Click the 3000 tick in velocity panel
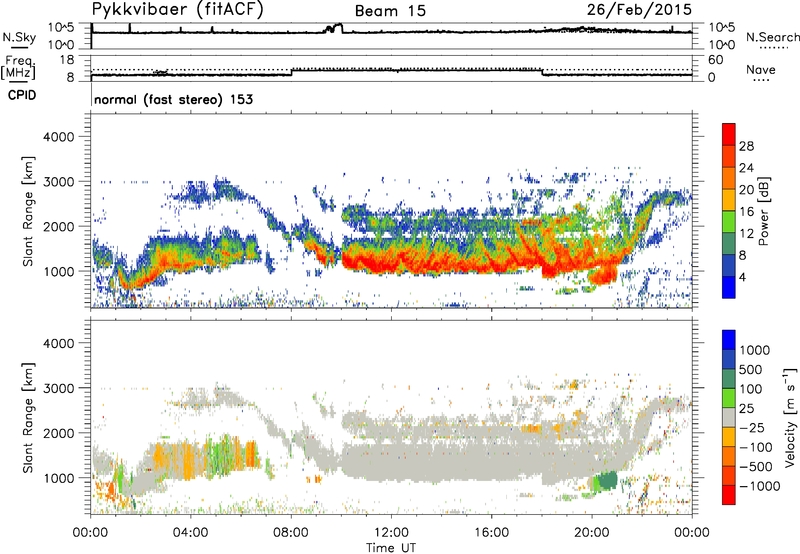Image resolution: width=800 pixels, height=554 pixels. click(x=59, y=388)
